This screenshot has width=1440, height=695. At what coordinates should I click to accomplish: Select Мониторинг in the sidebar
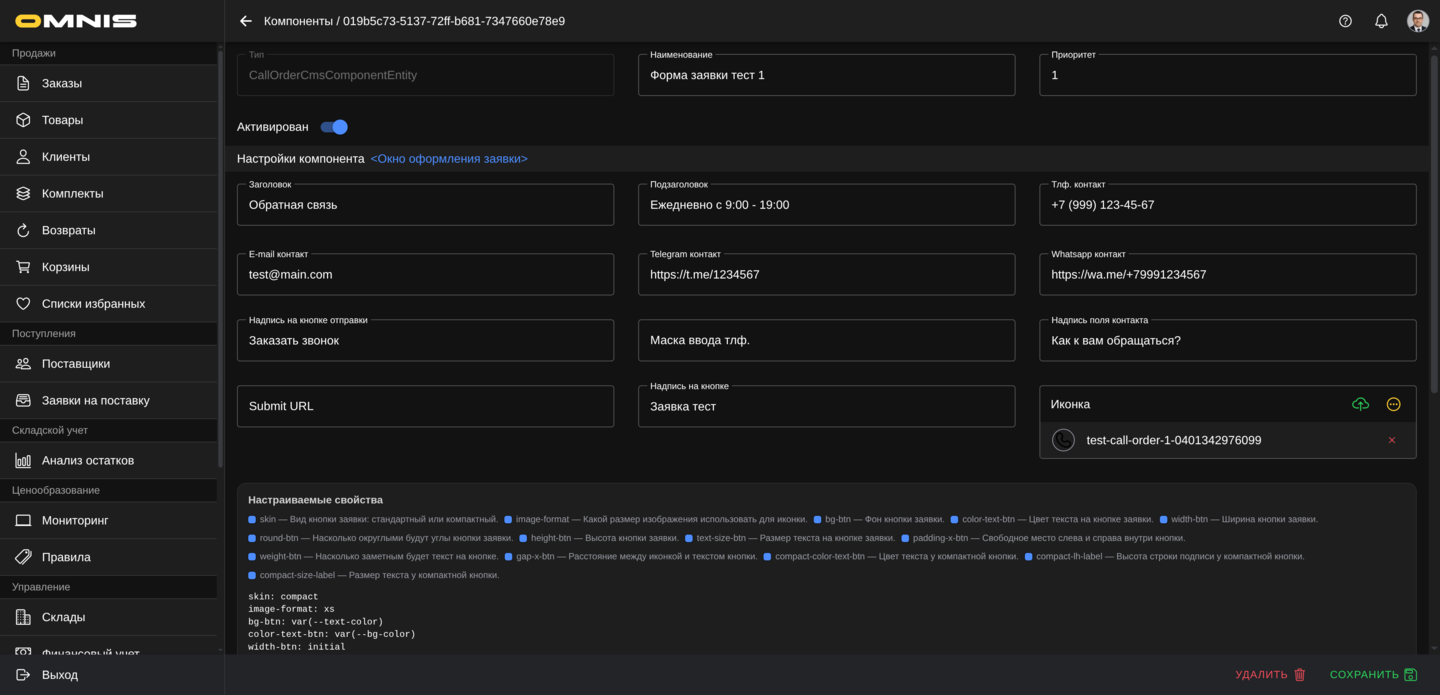[75, 520]
